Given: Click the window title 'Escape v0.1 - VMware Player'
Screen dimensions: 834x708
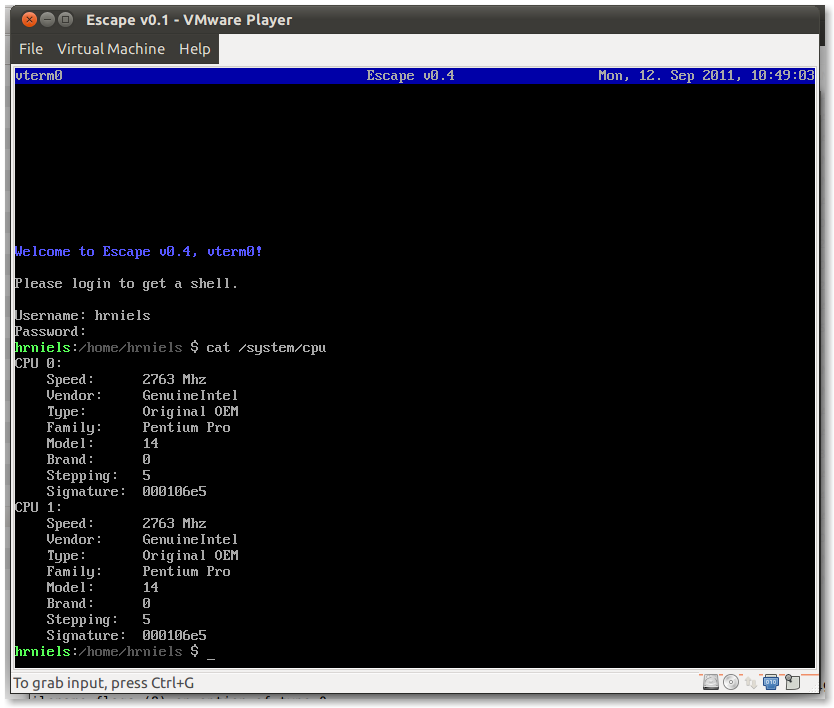Looking at the screenshot, I should click(x=189, y=20).
